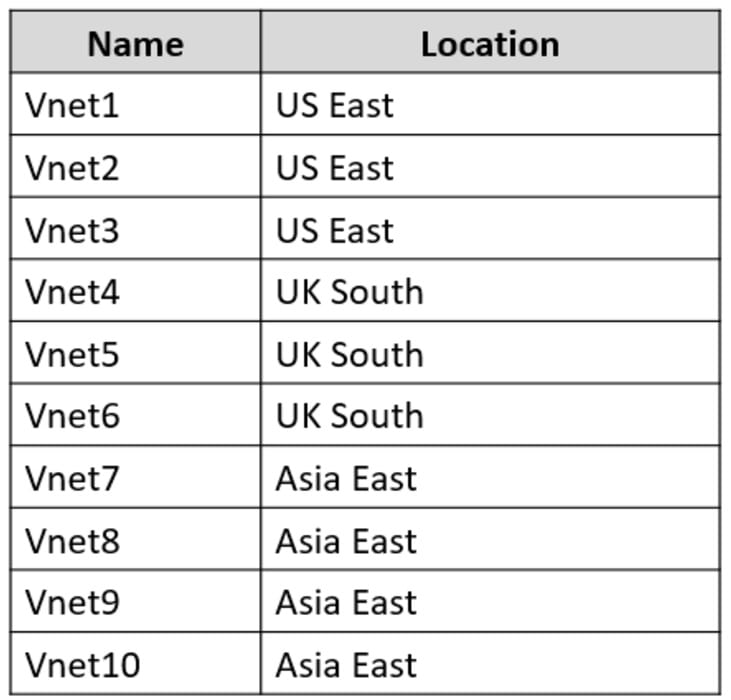Select the Vnet6 name cell
Image resolution: width=731 pixels, height=700 pixels.
coord(72,416)
